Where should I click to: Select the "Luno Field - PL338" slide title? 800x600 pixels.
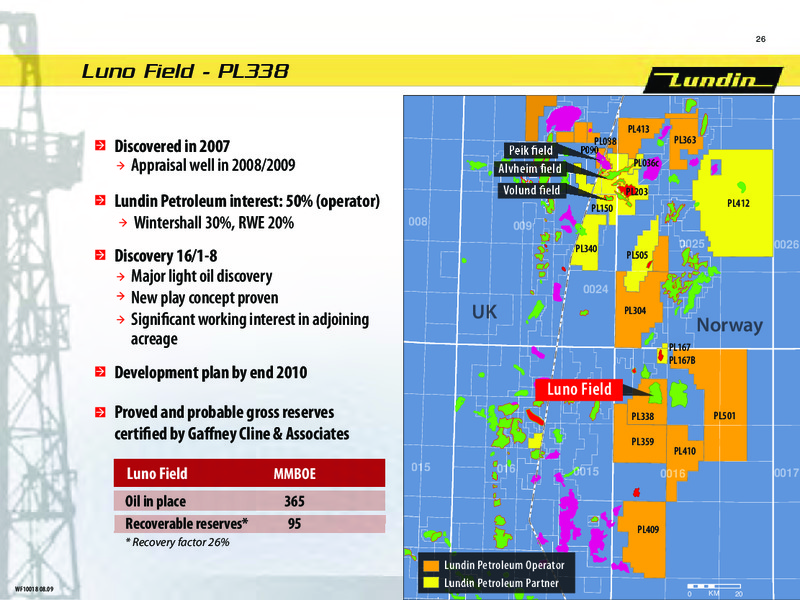(x=185, y=71)
